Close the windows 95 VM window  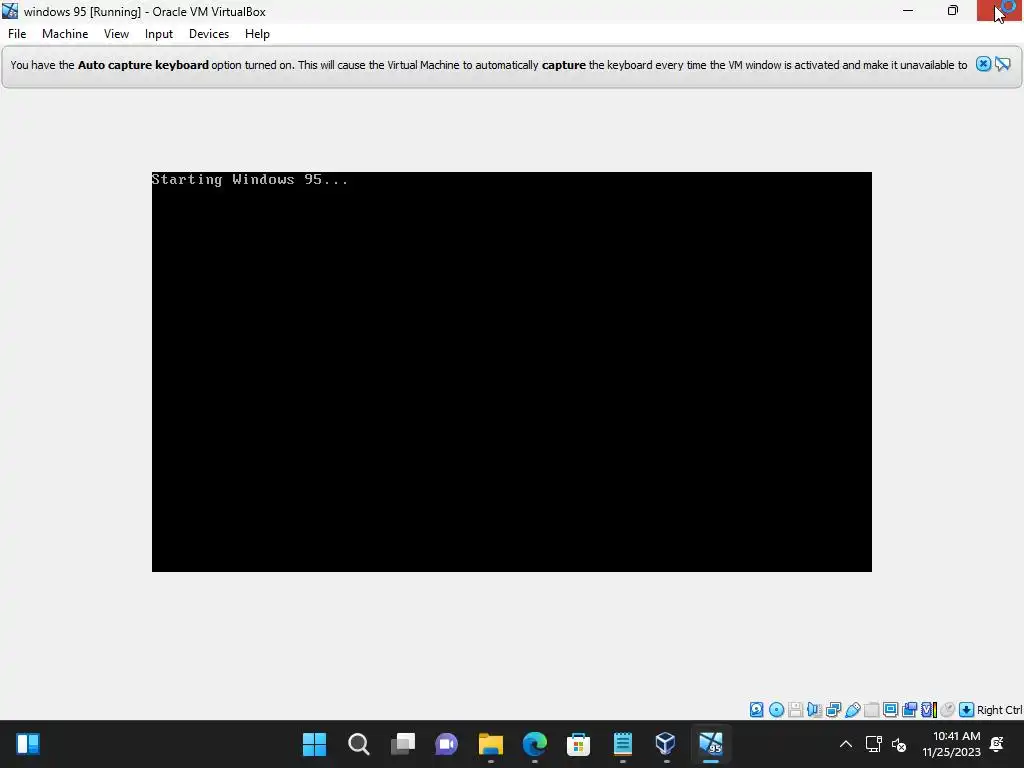[x=999, y=10]
